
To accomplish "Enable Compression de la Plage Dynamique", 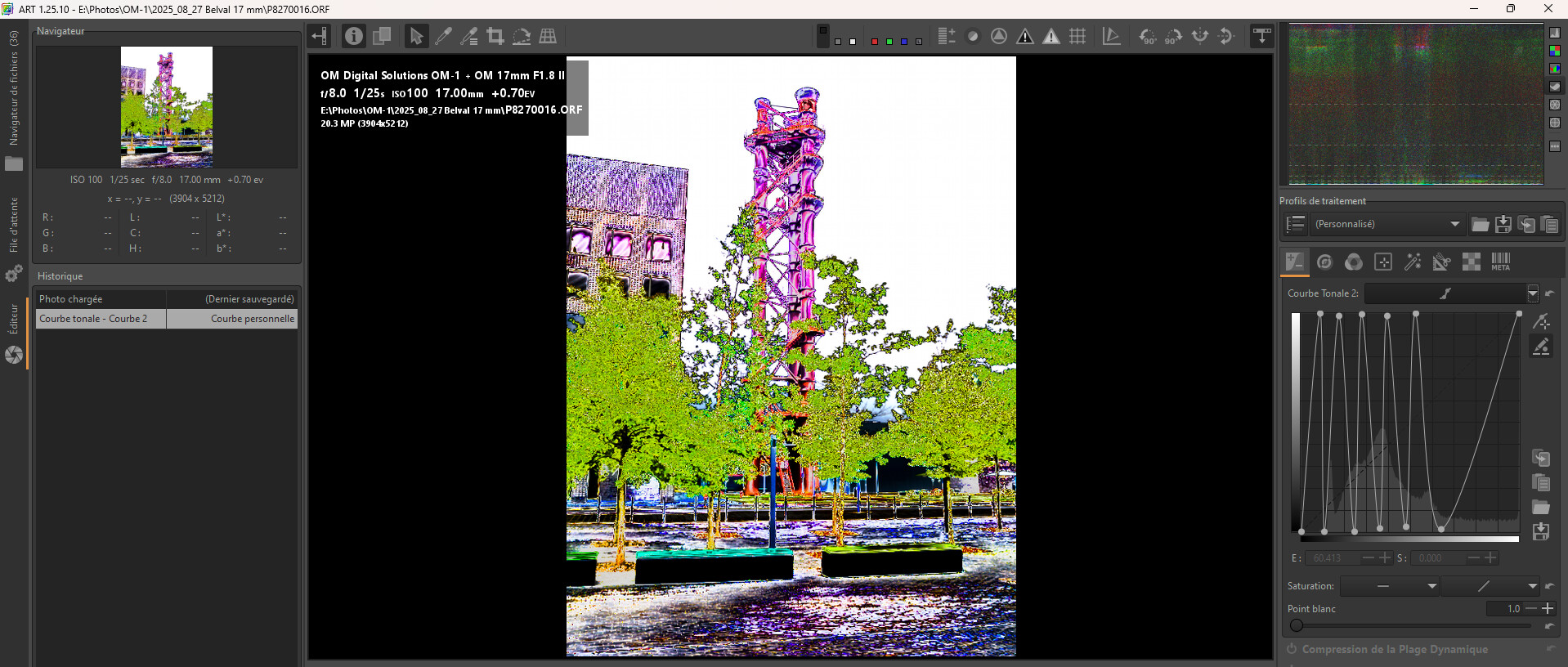I will 1292,649.
